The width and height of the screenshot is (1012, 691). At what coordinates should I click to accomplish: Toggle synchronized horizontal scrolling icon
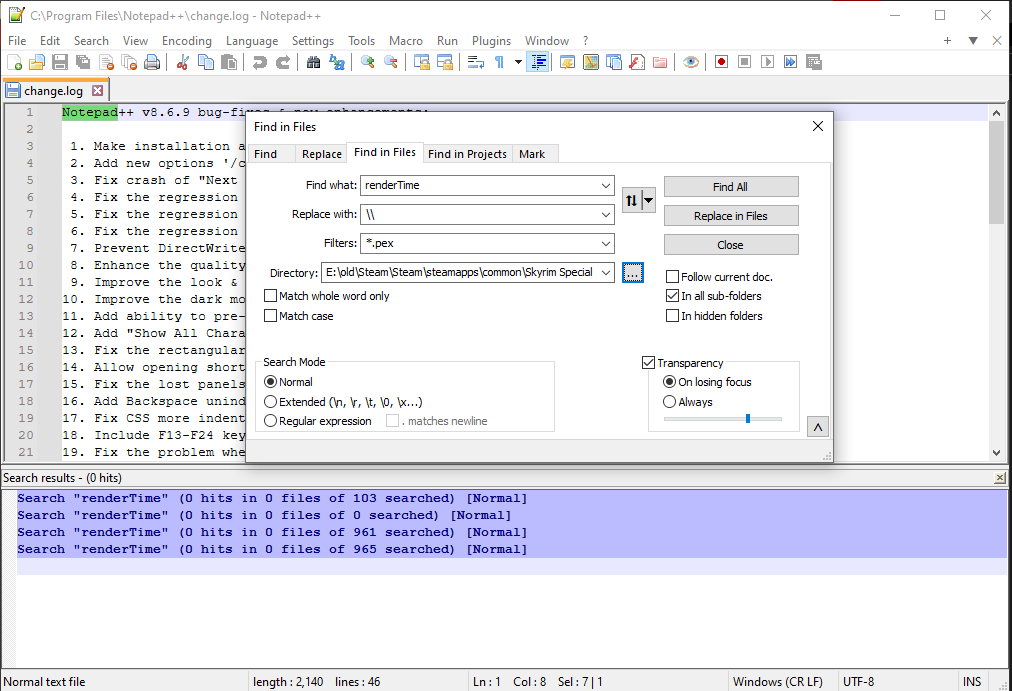point(445,62)
